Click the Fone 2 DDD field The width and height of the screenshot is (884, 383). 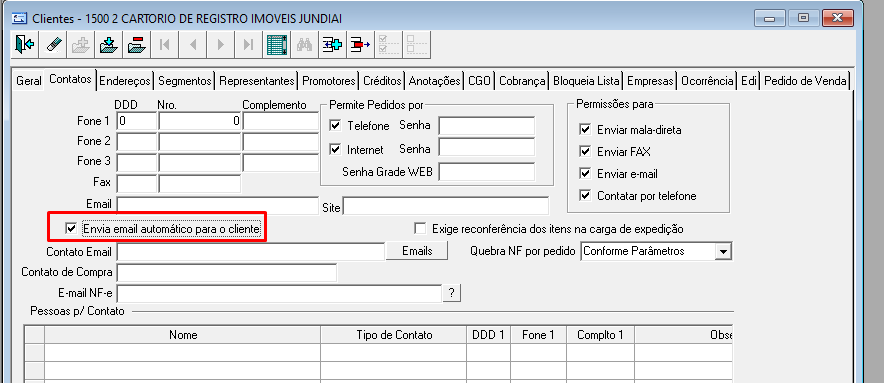136,141
